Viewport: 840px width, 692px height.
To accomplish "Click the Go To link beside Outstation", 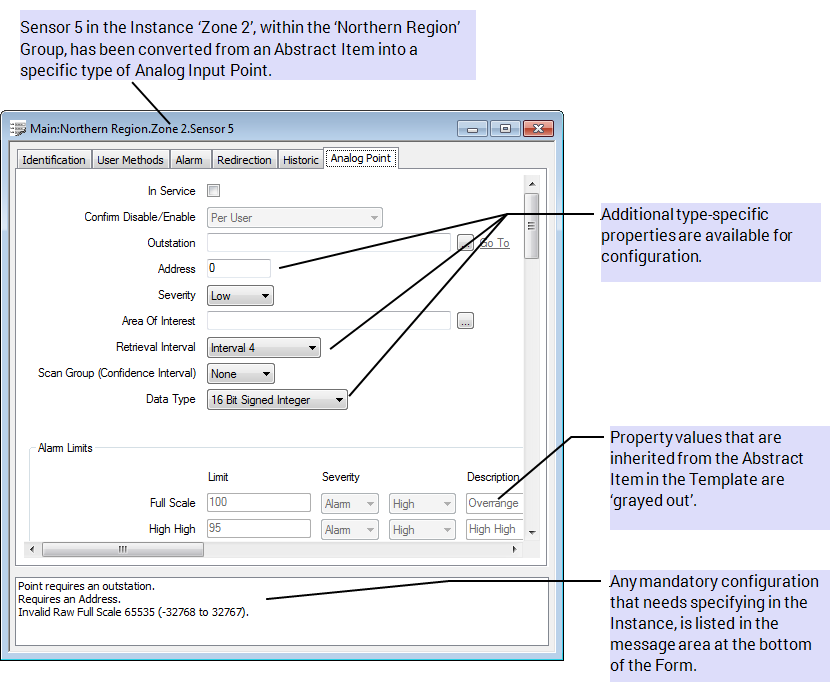I will (x=495, y=243).
